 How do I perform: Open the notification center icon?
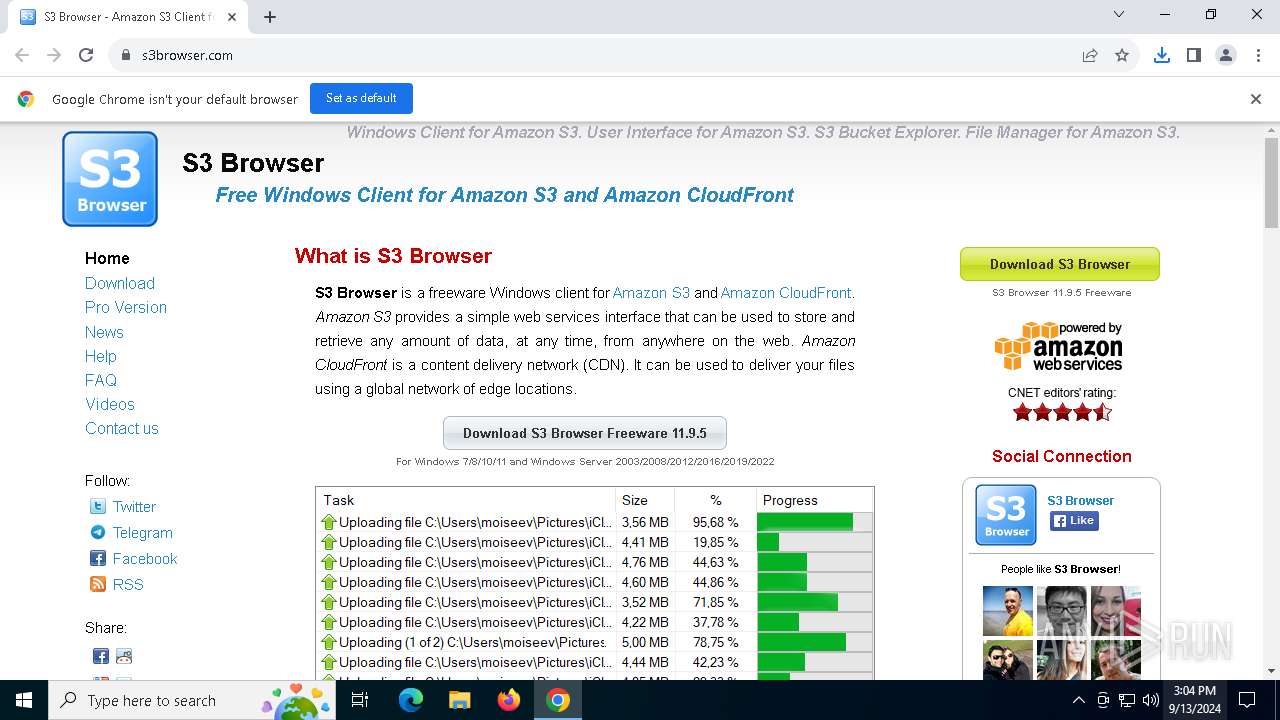(x=1247, y=700)
